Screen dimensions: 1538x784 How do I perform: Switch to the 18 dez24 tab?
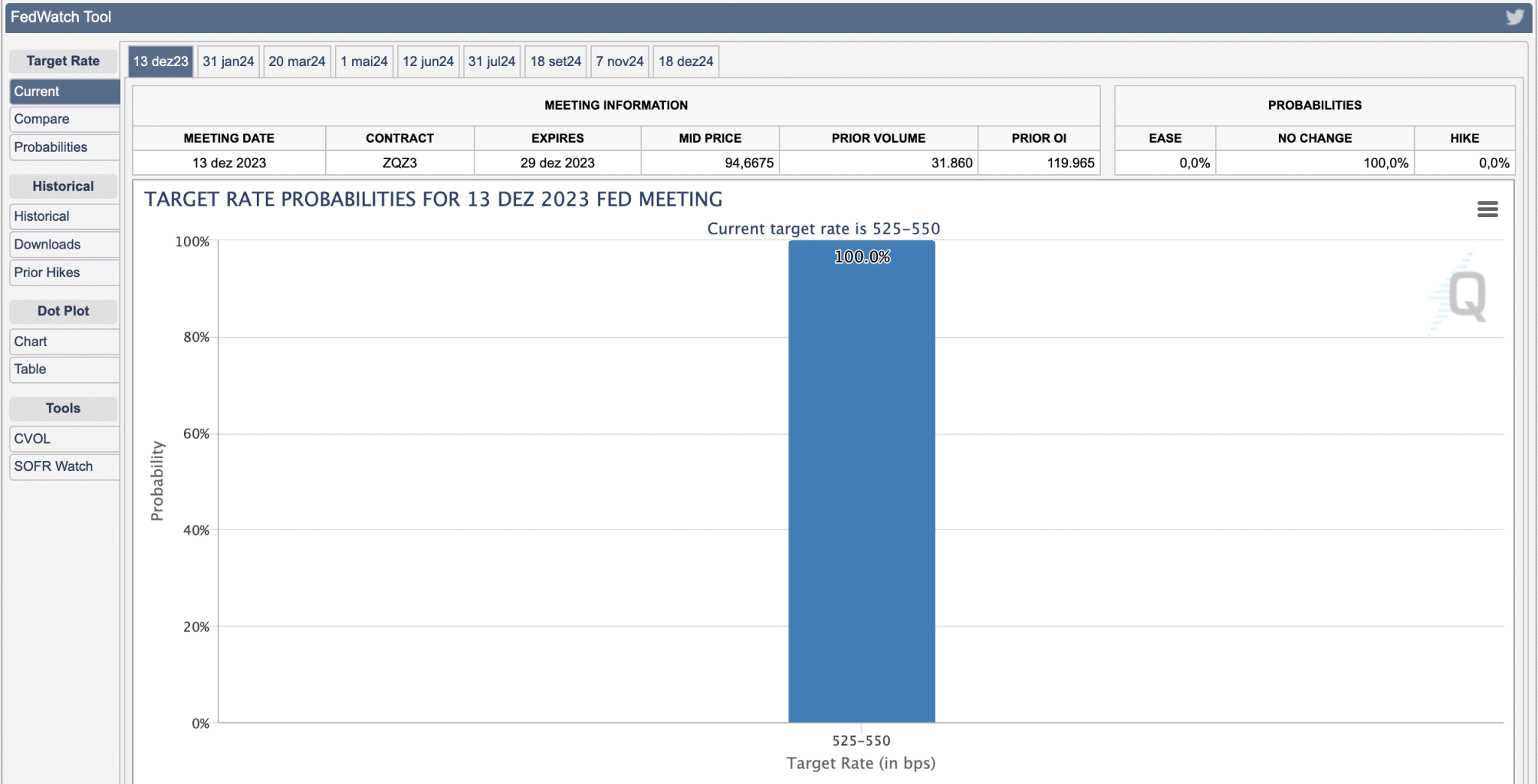coord(686,62)
